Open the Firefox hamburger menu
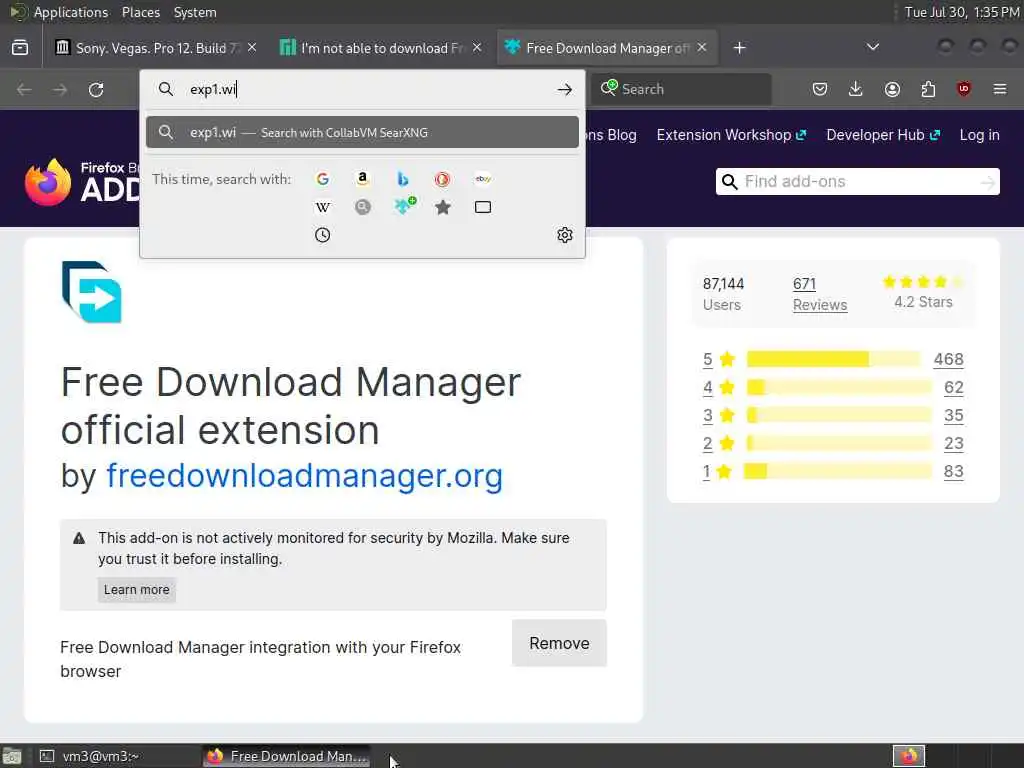This screenshot has height=768, width=1024. pyautogui.click(x=1000, y=89)
